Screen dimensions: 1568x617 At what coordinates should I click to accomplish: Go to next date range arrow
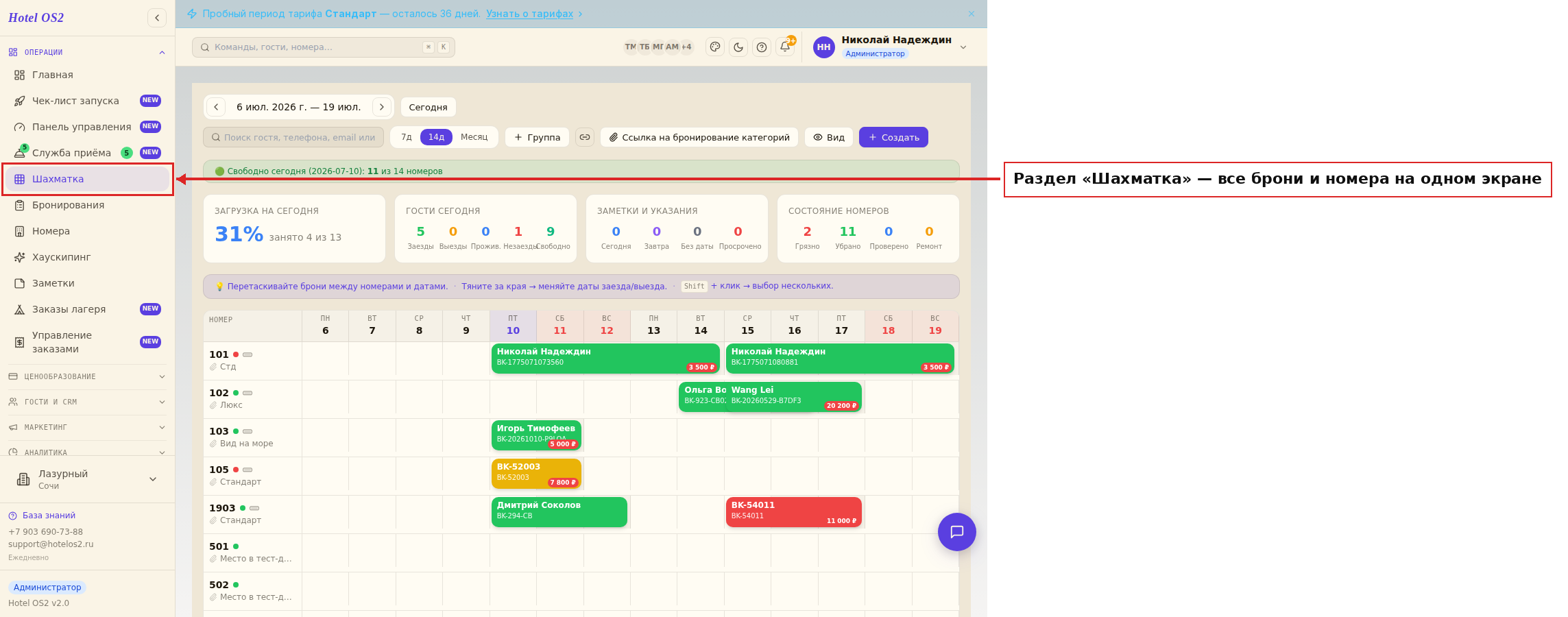pyautogui.click(x=382, y=107)
